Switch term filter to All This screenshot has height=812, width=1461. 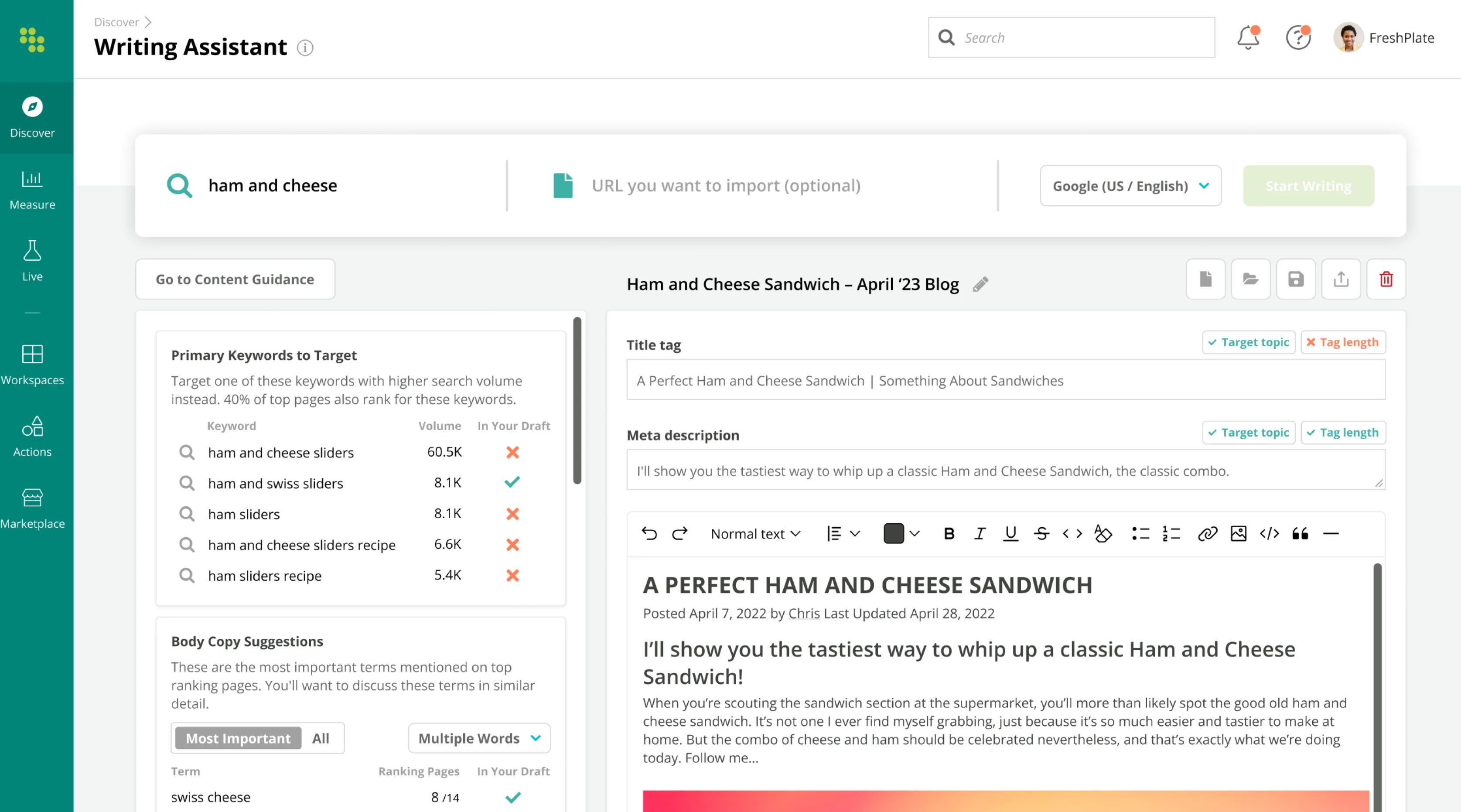pyautogui.click(x=321, y=738)
